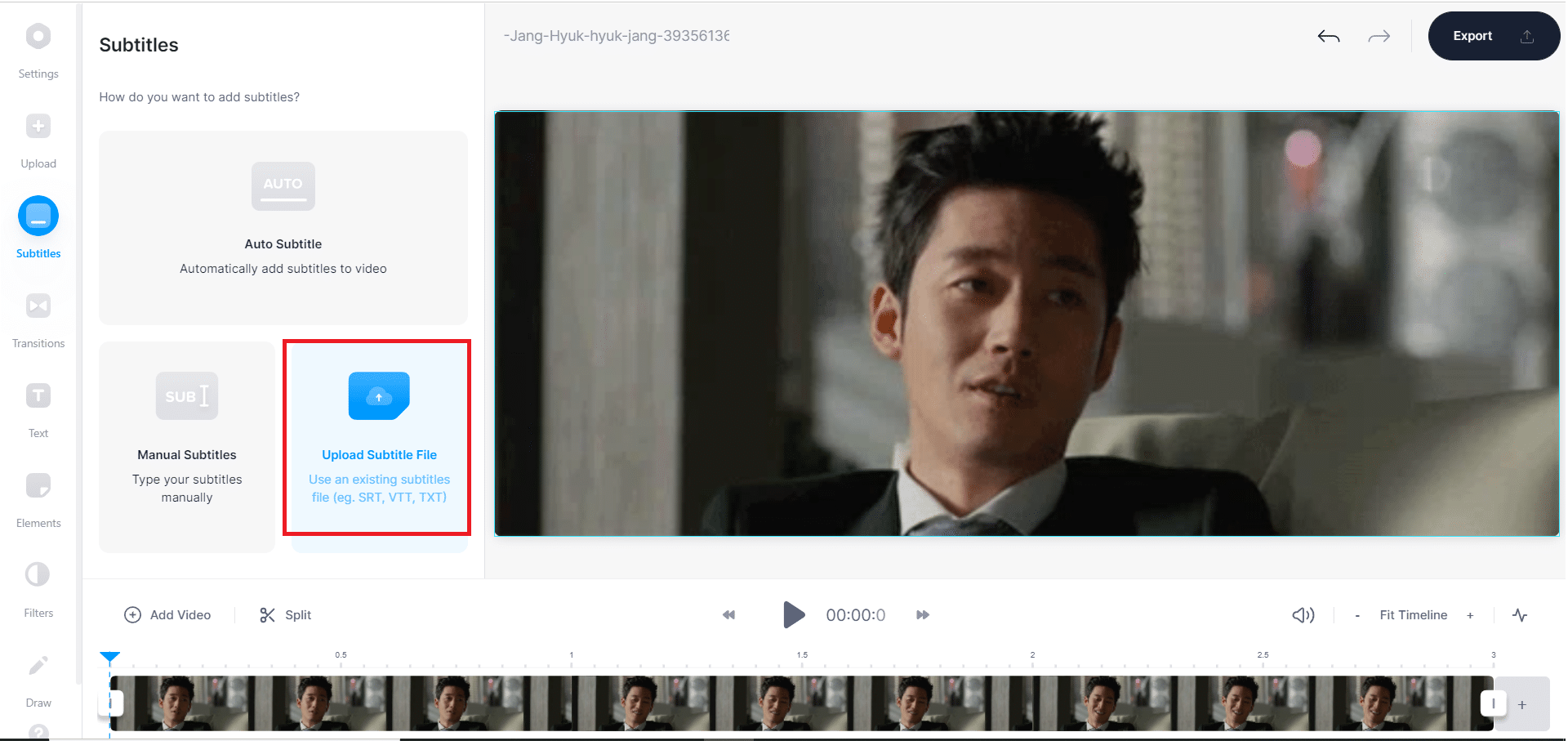Mute audio with the speaker icon
Image resolution: width=1568 pixels, height=741 pixels.
1302,614
